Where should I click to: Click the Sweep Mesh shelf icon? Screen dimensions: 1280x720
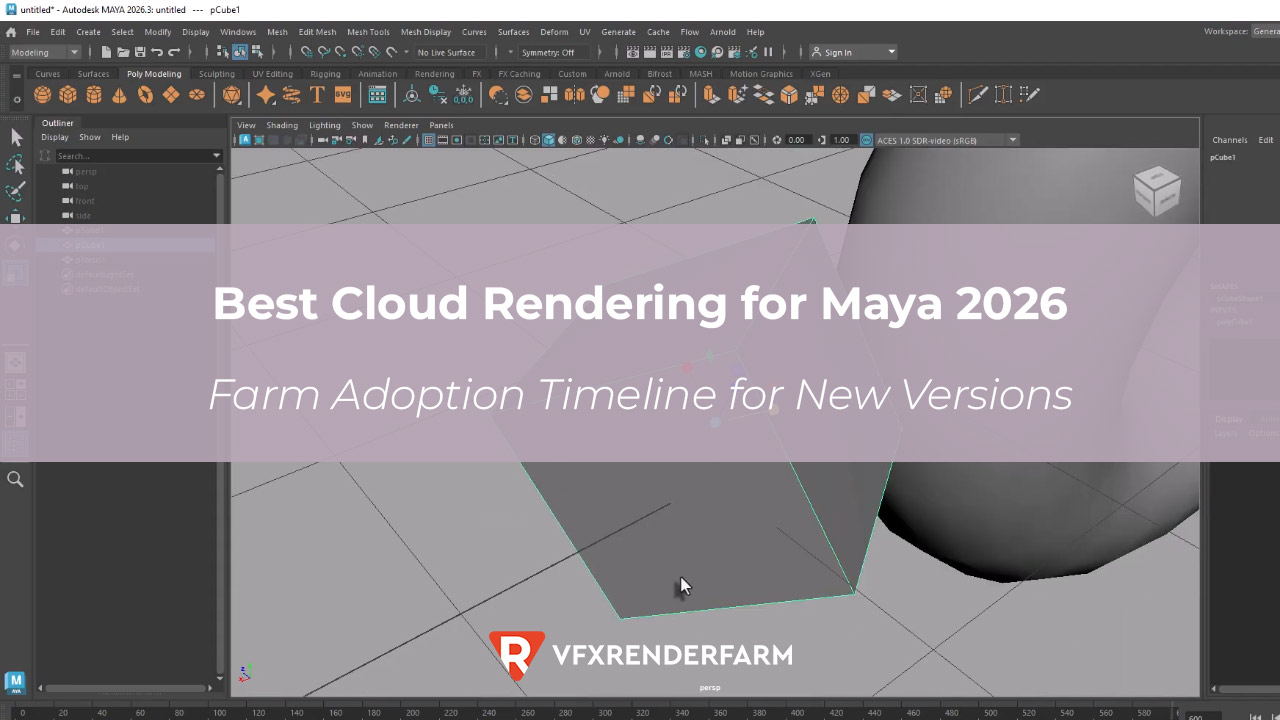click(x=292, y=95)
